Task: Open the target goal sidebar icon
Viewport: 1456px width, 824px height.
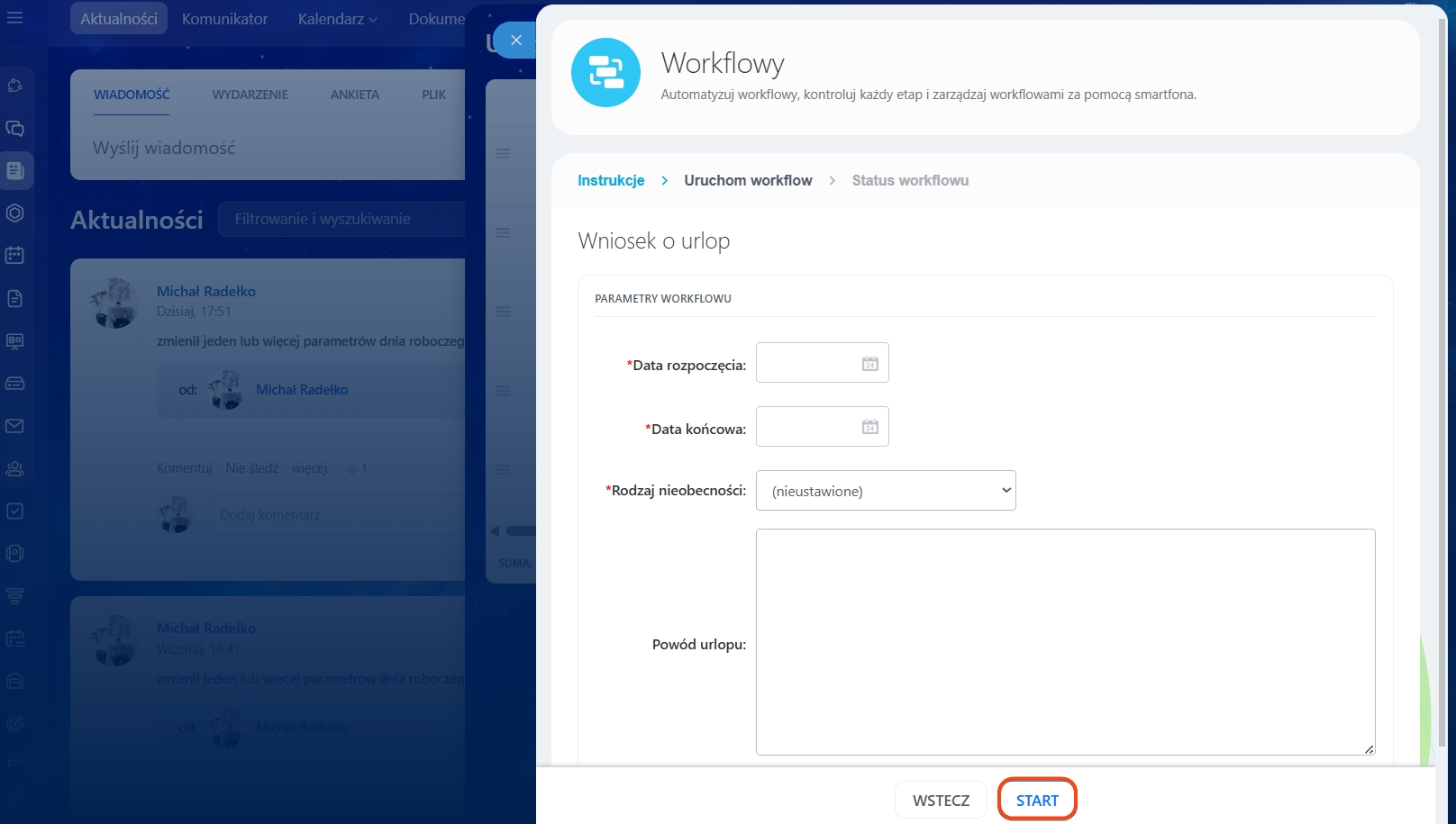Action: pos(14,723)
